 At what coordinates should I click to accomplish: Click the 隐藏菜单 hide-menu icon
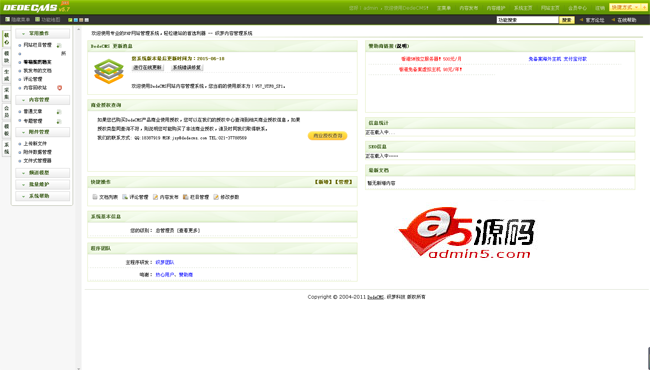pyautogui.click(x=7, y=19)
